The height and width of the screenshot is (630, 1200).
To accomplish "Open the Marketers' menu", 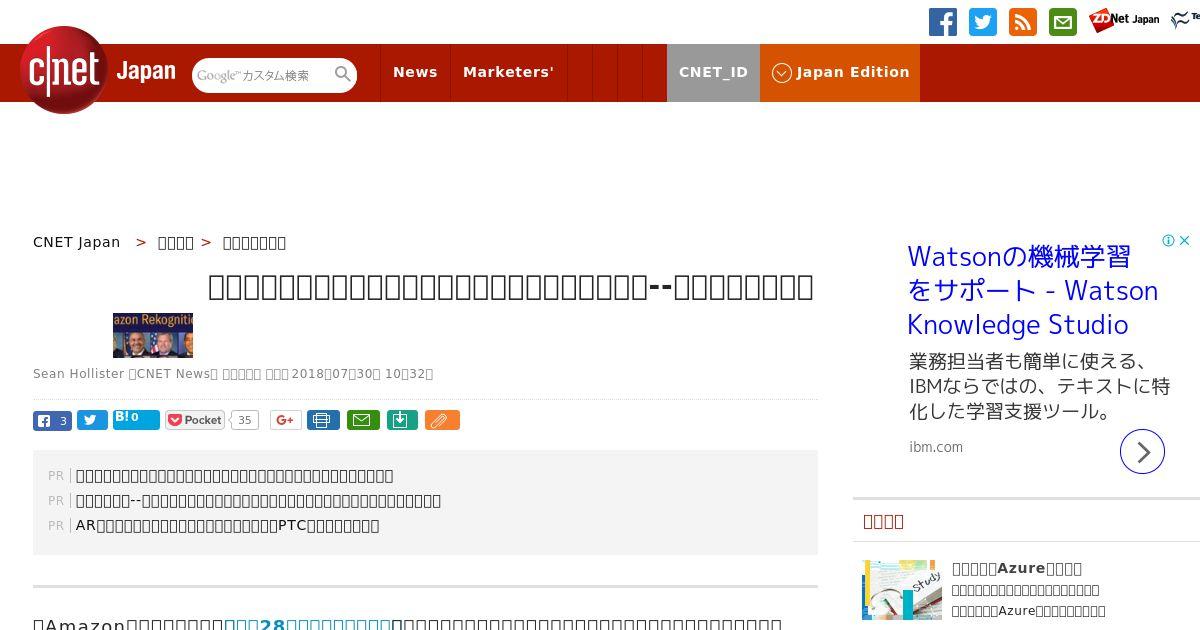I will [x=508, y=72].
